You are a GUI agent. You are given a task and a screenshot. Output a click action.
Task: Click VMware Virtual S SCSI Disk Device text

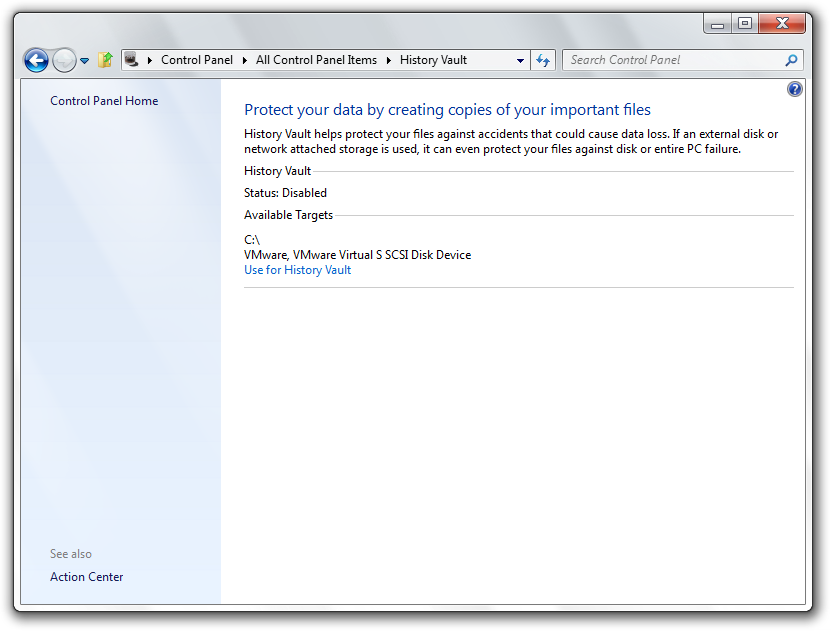[358, 255]
